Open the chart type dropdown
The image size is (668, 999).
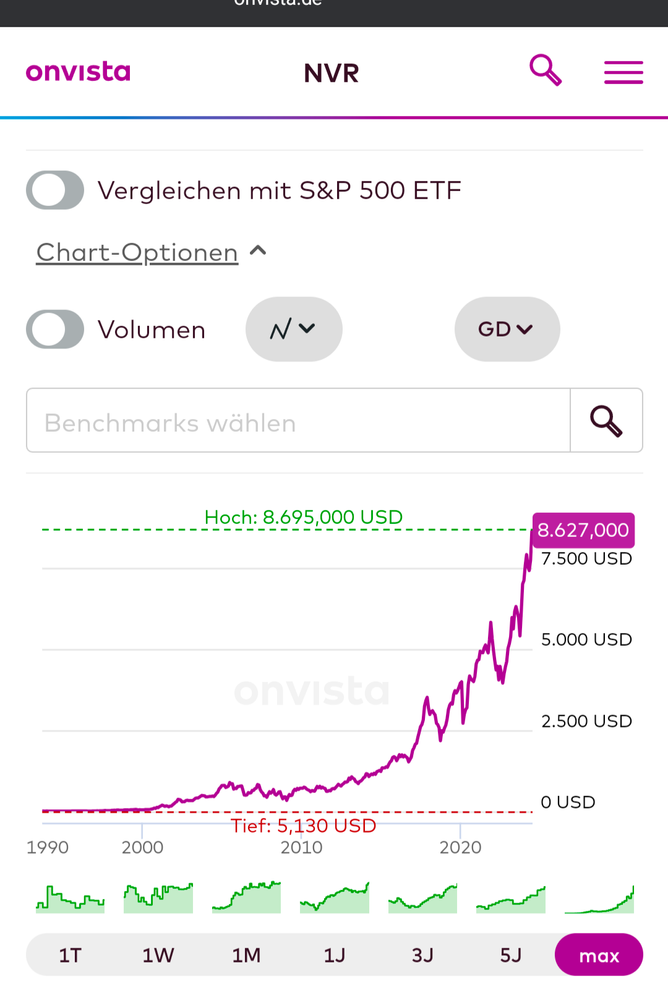tap(294, 329)
